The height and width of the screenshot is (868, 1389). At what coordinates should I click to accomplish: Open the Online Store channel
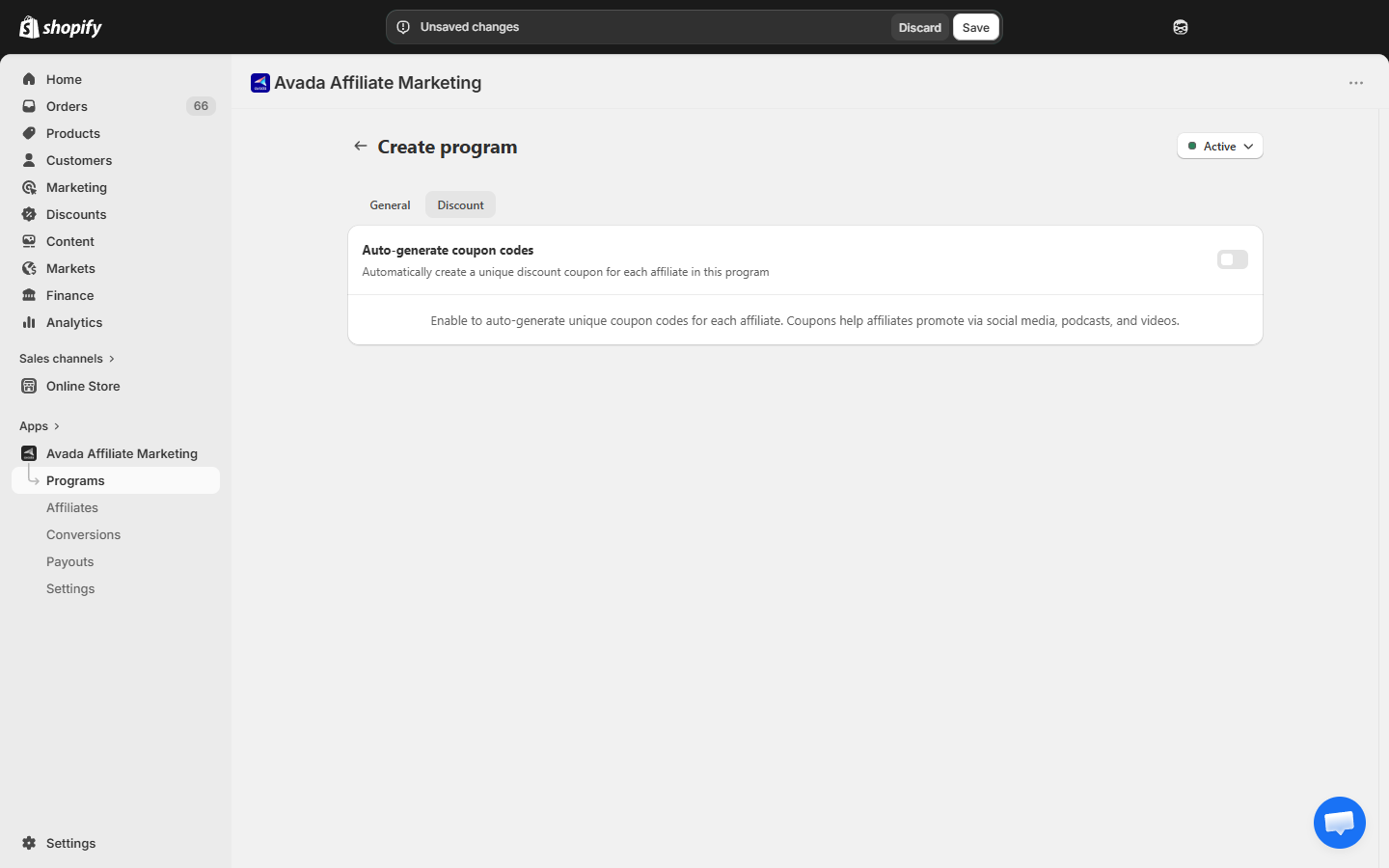tap(83, 386)
